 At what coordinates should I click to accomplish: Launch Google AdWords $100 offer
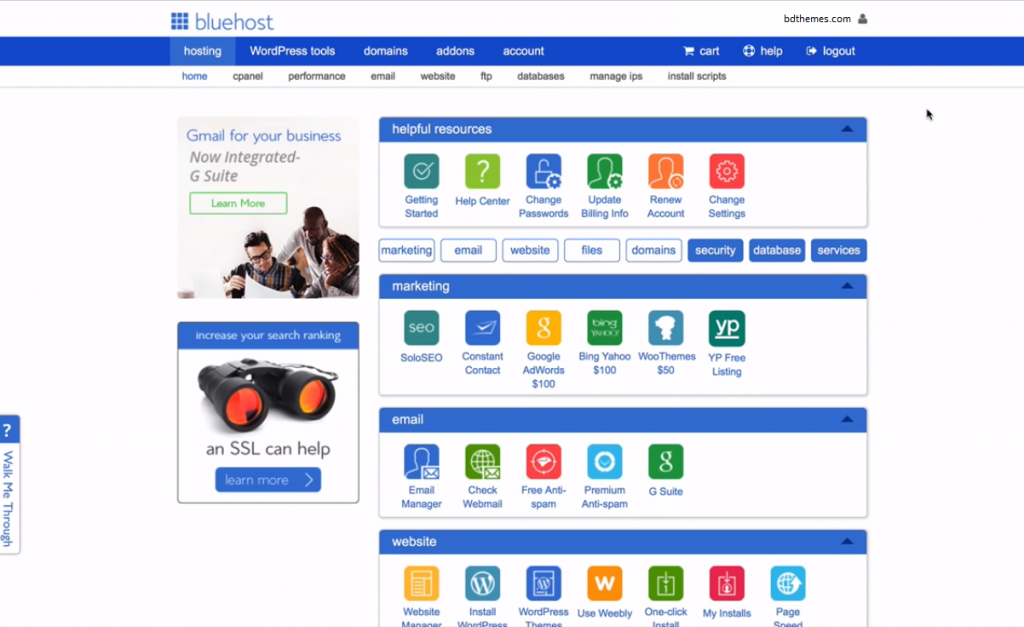click(543, 329)
